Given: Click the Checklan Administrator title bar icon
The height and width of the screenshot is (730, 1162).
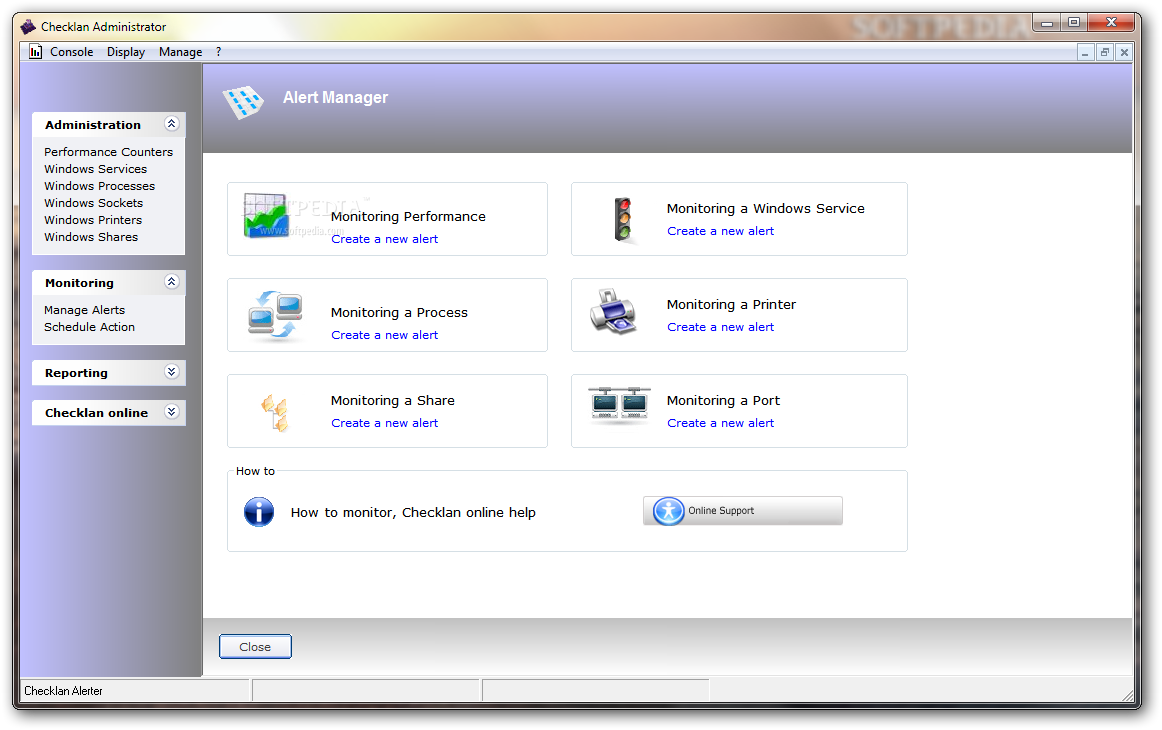Looking at the screenshot, I should [28, 27].
